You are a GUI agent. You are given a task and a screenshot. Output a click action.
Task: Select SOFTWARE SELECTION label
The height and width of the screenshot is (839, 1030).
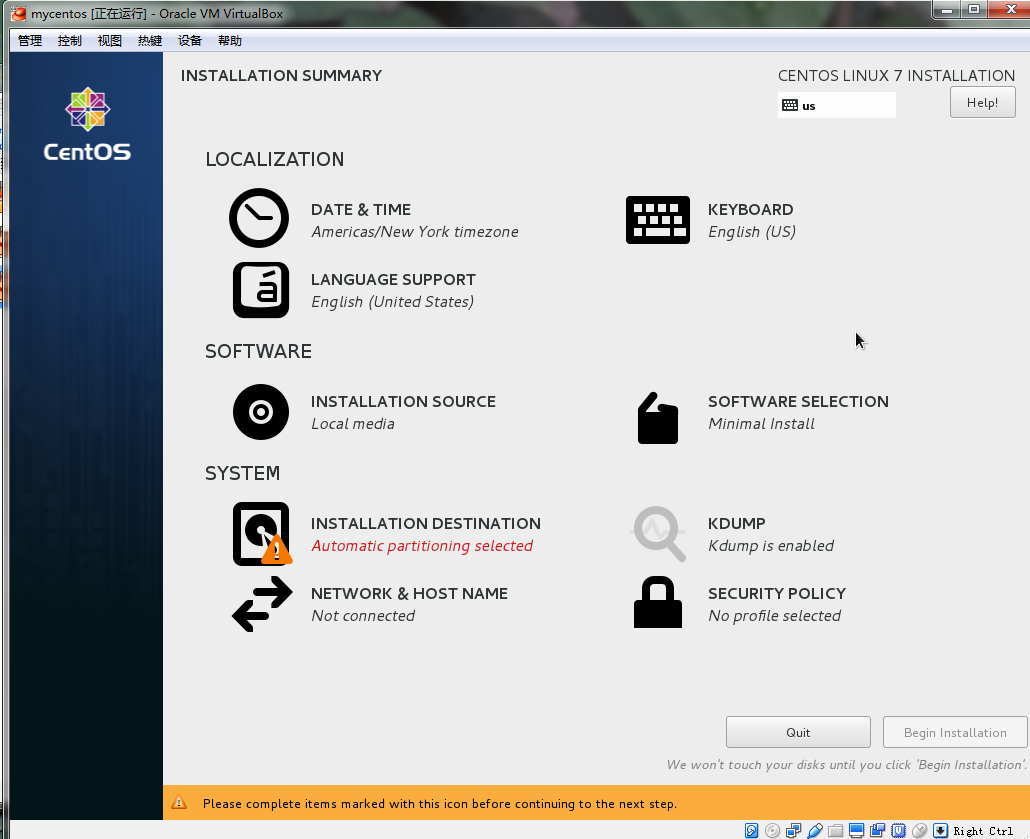[798, 401]
